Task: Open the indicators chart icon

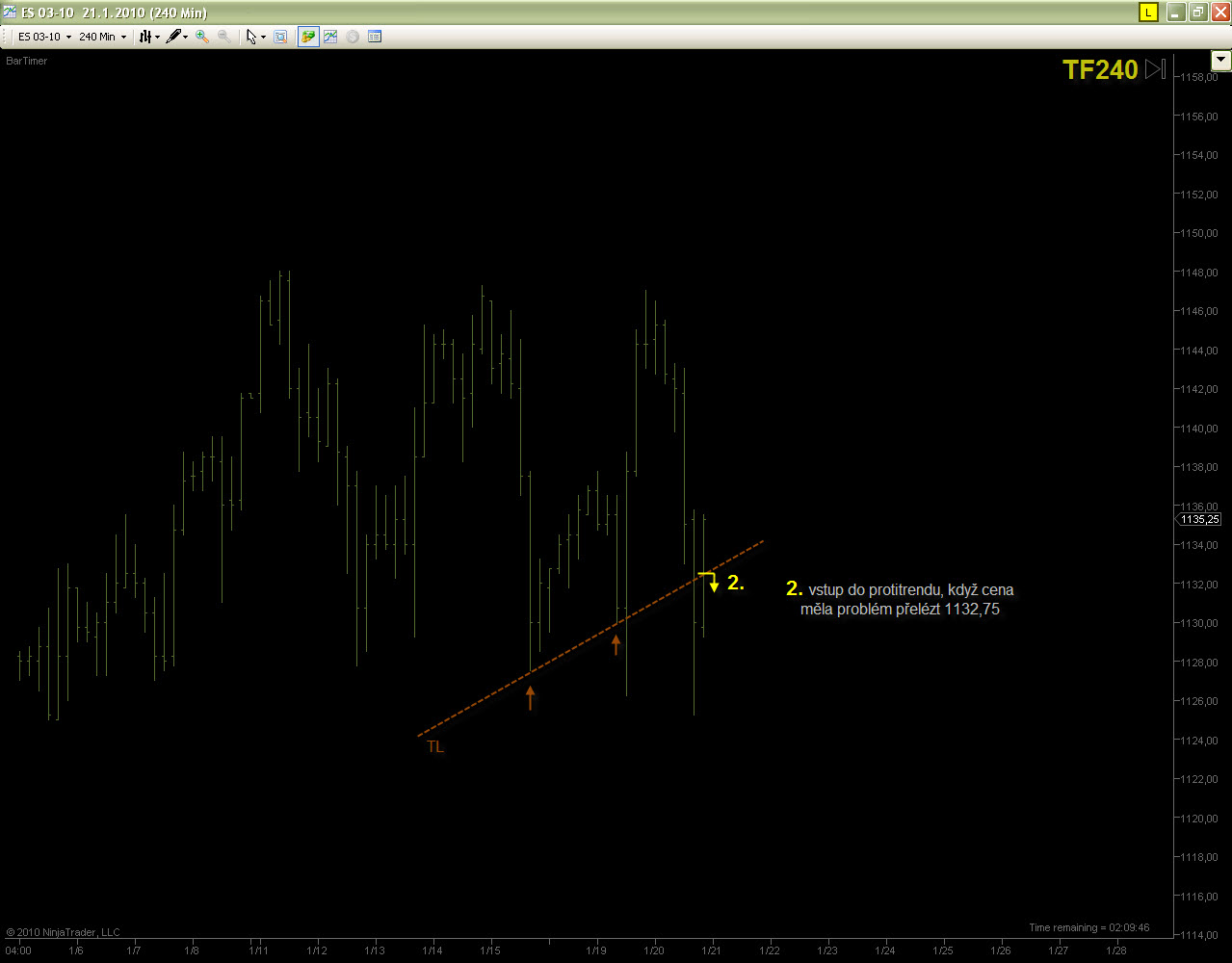Action: click(330, 37)
